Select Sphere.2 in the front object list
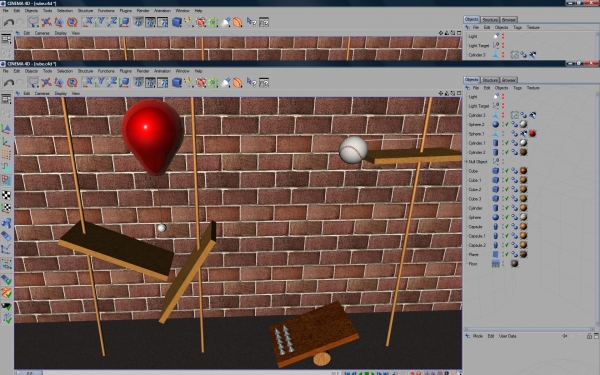Screen dimensions: 600x375 [476, 124]
